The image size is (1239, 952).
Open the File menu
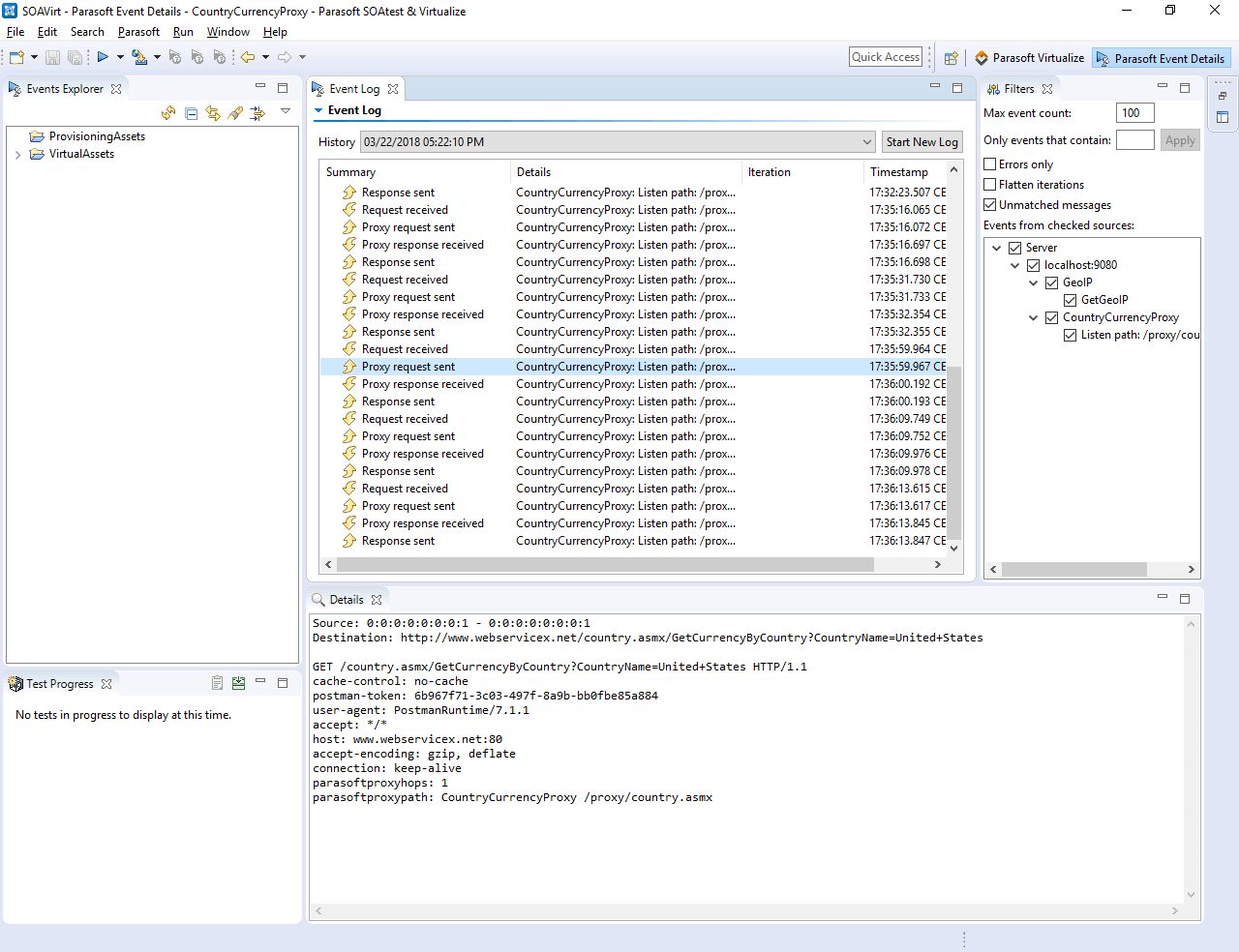click(15, 32)
